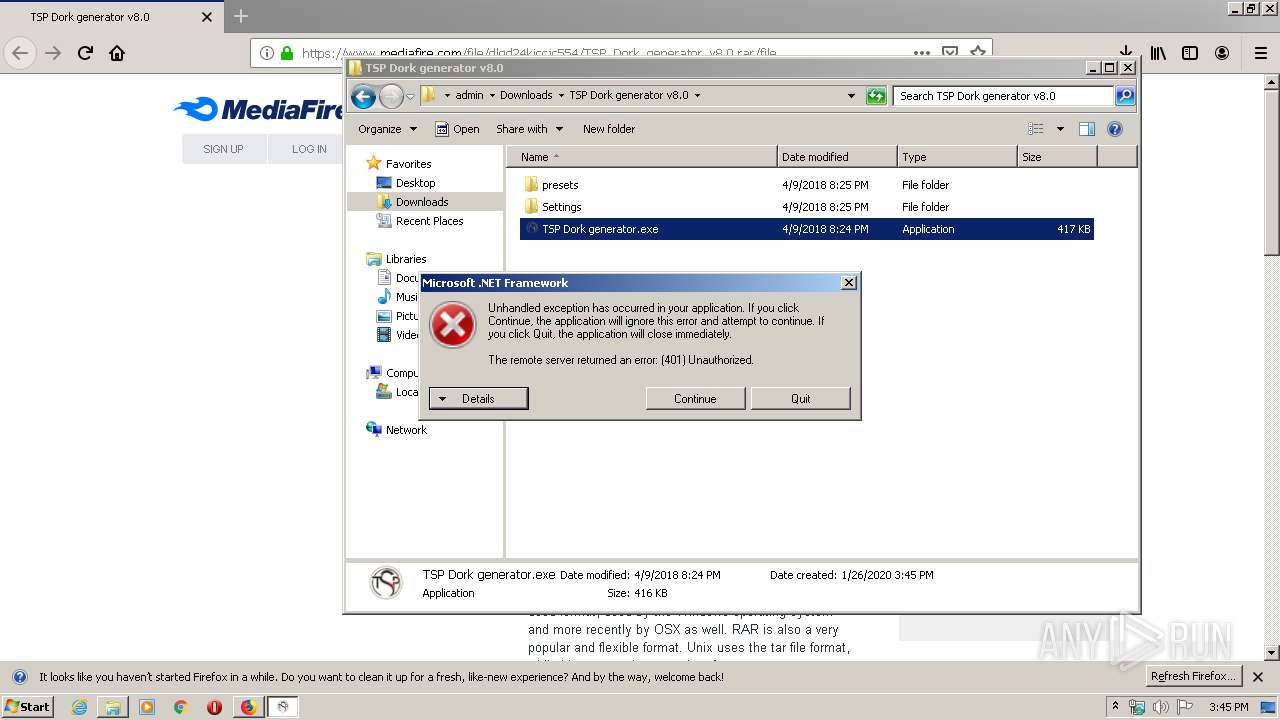Toggle the preview pane icon

1087,129
